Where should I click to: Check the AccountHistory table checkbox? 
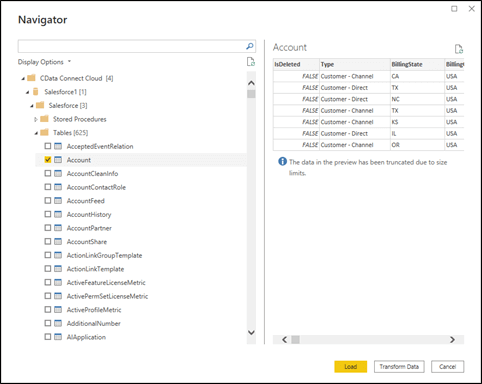(48, 214)
